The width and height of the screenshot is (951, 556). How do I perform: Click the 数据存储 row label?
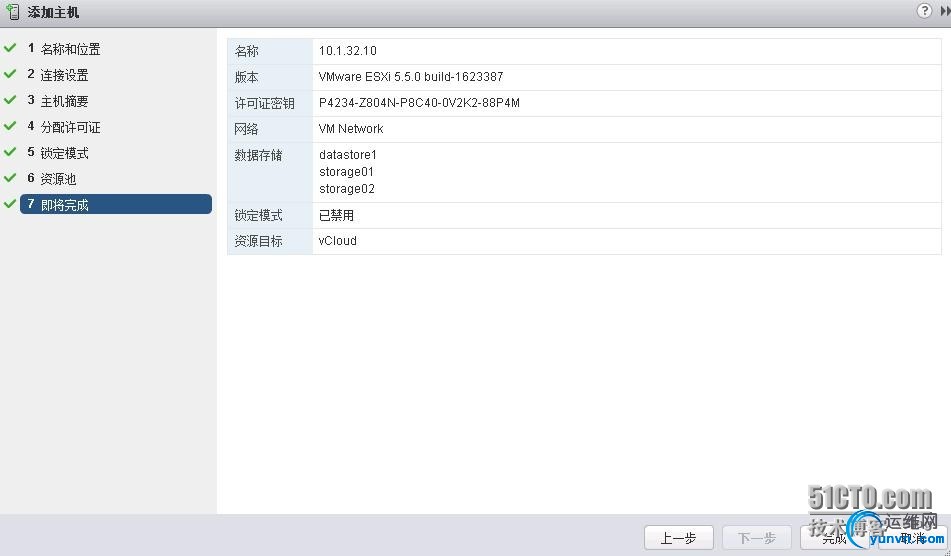pyautogui.click(x=258, y=155)
